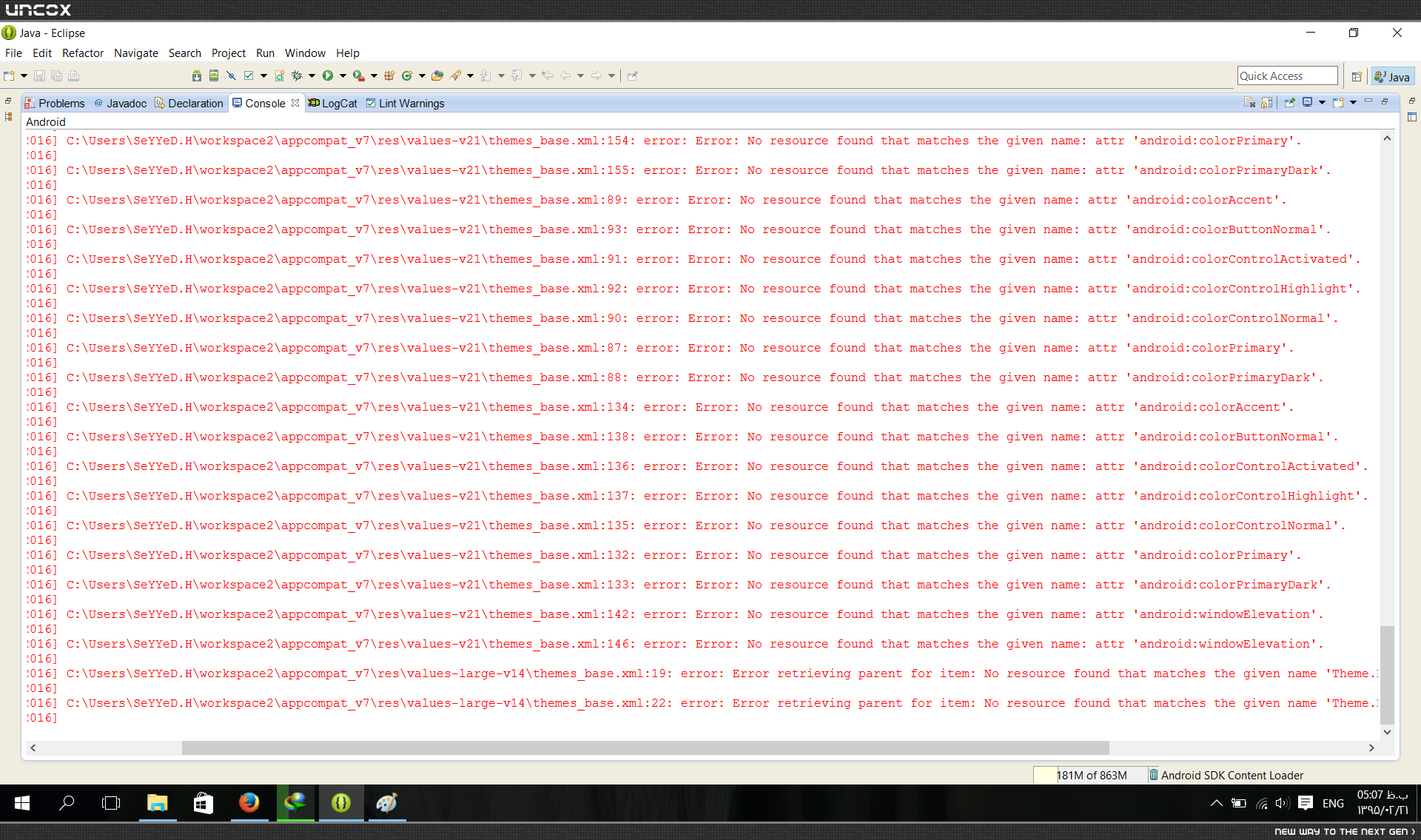Click the console vertical scrollbar thumb
Image resolution: width=1421 pixels, height=840 pixels.
click(1387, 675)
